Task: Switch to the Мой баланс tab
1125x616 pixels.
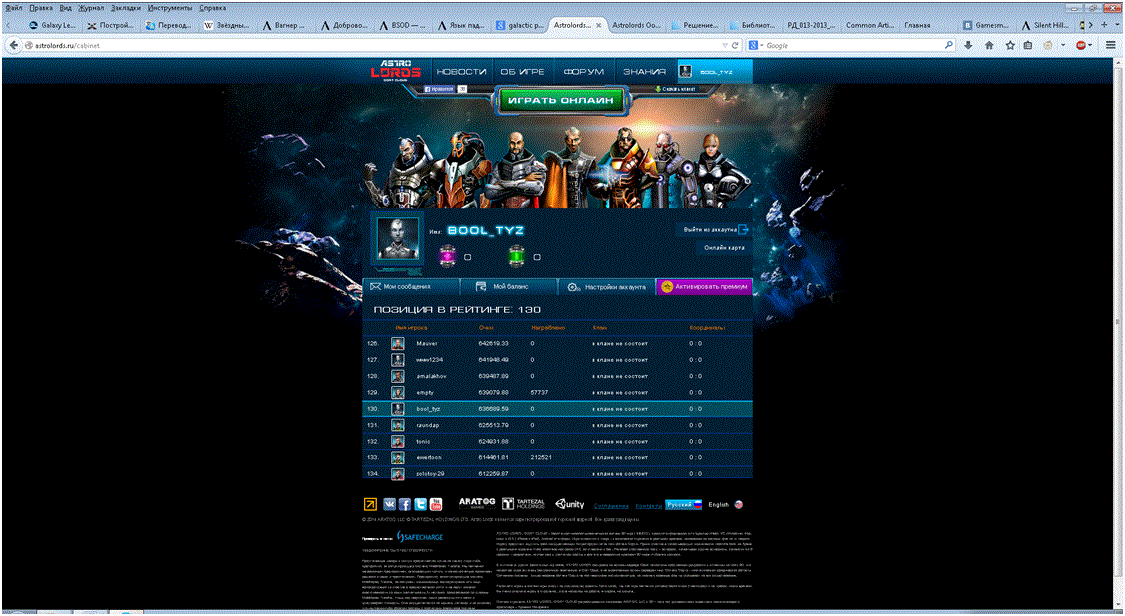Action: tap(508, 286)
